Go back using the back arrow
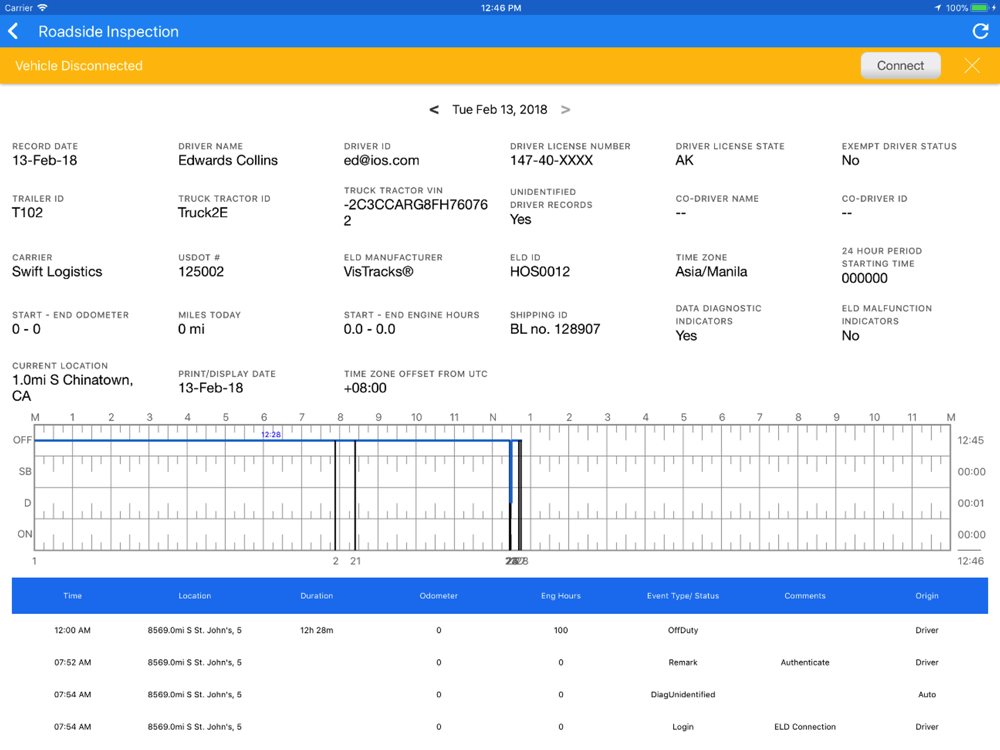 [x=13, y=31]
